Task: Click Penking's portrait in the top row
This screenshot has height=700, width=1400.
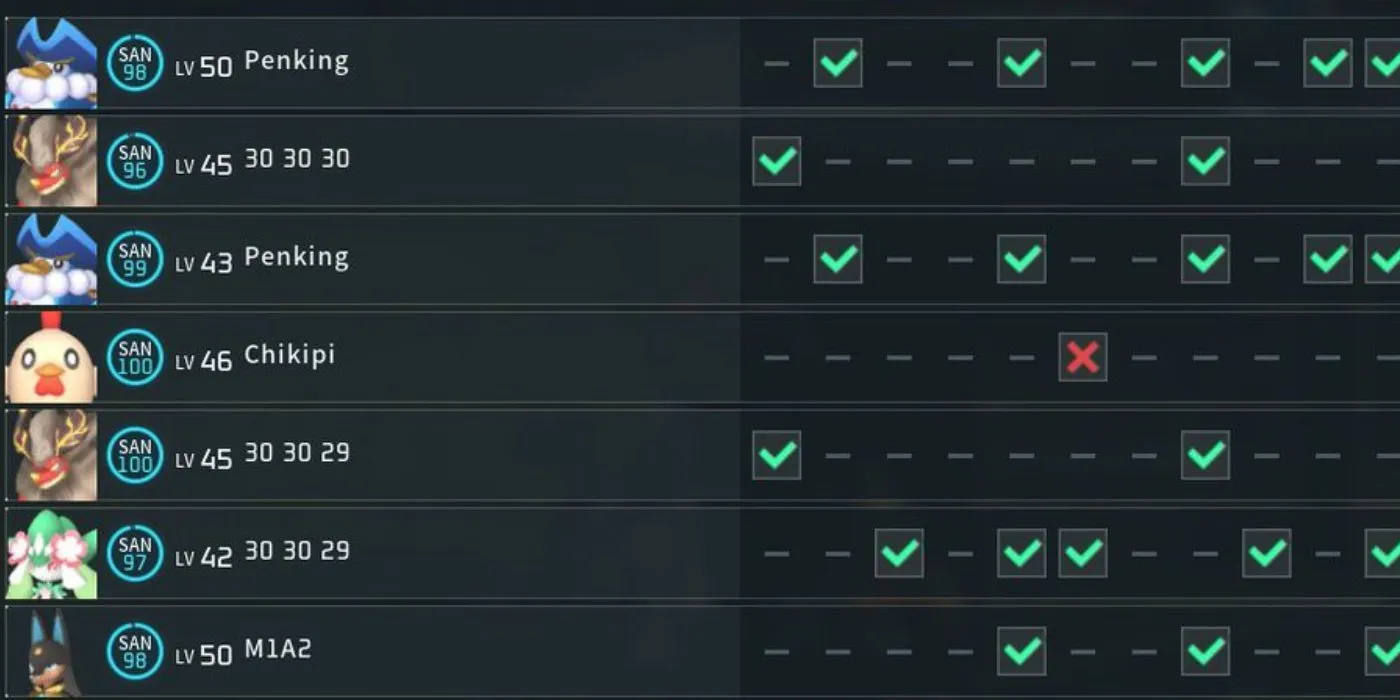Action: [x=50, y=61]
